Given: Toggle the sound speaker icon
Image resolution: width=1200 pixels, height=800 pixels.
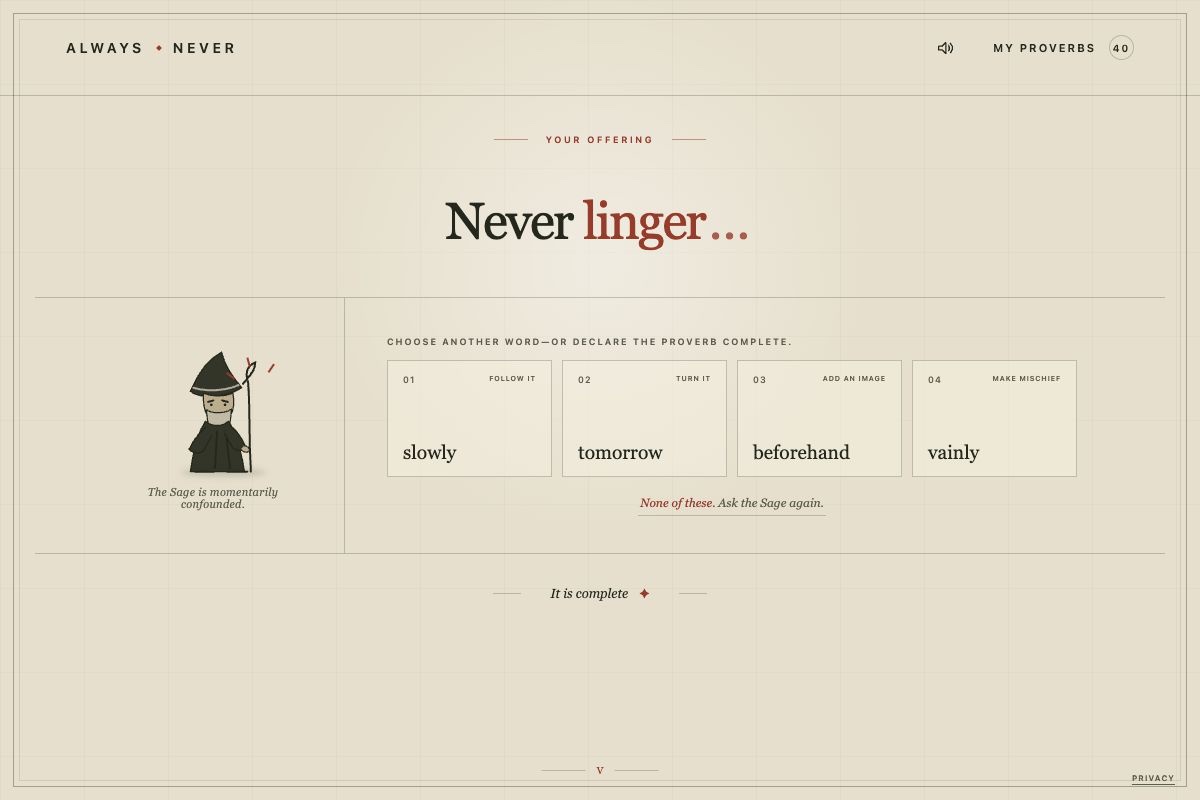Looking at the screenshot, I should [945, 48].
